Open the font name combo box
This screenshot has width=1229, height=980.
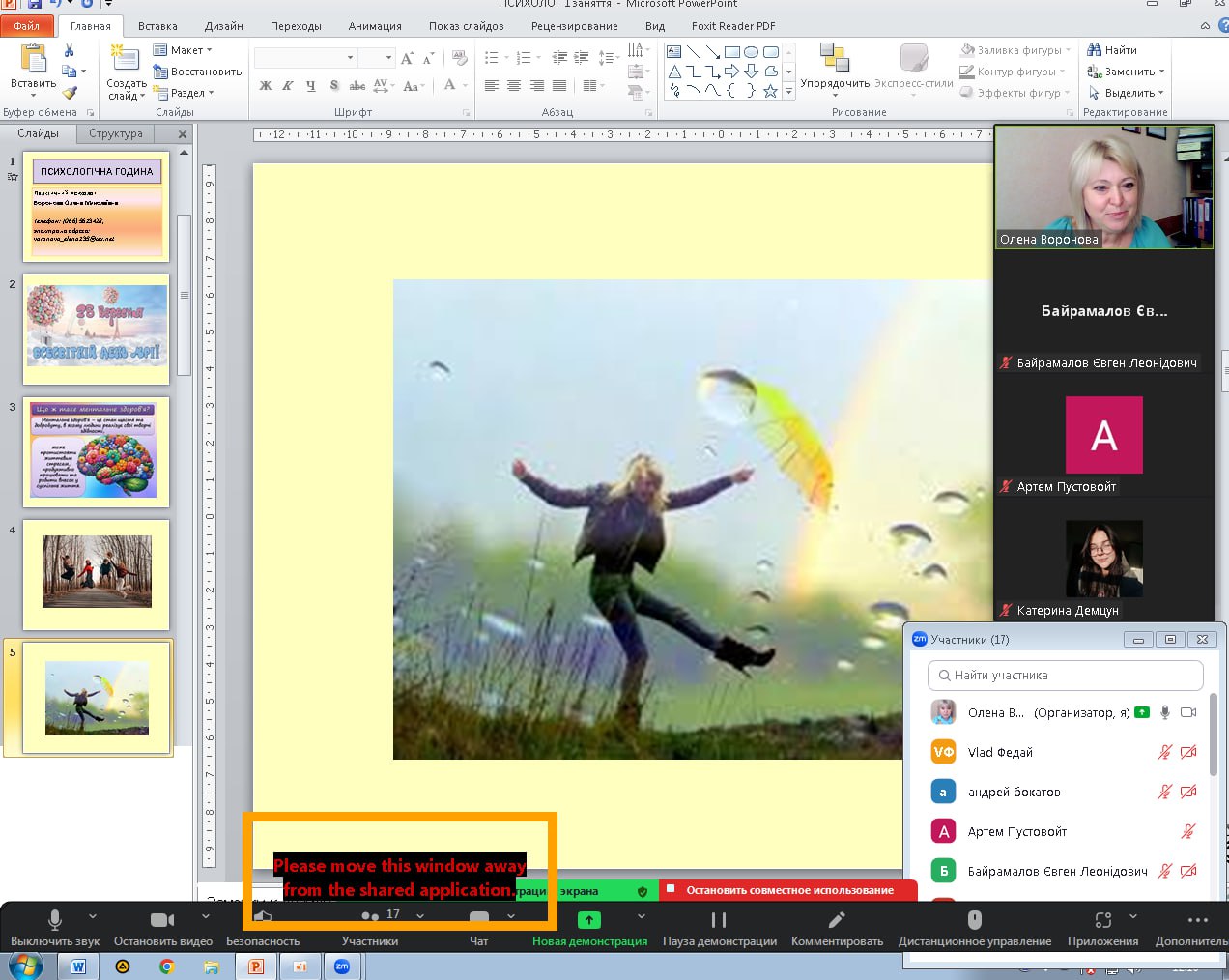[304, 58]
